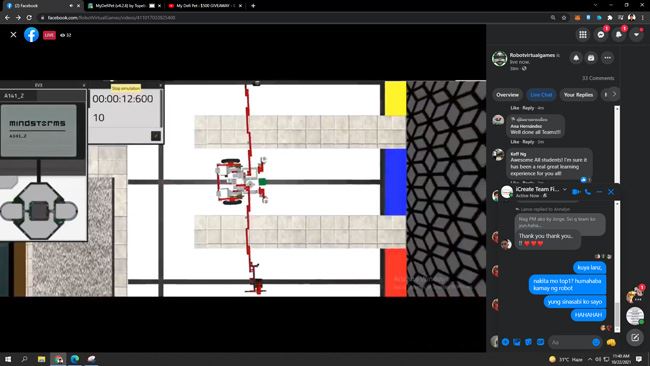The width and height of the screenshot is (650, 366).
Task: Click Reply under Ana Hernandez's comment
Action: click(528, 142)
